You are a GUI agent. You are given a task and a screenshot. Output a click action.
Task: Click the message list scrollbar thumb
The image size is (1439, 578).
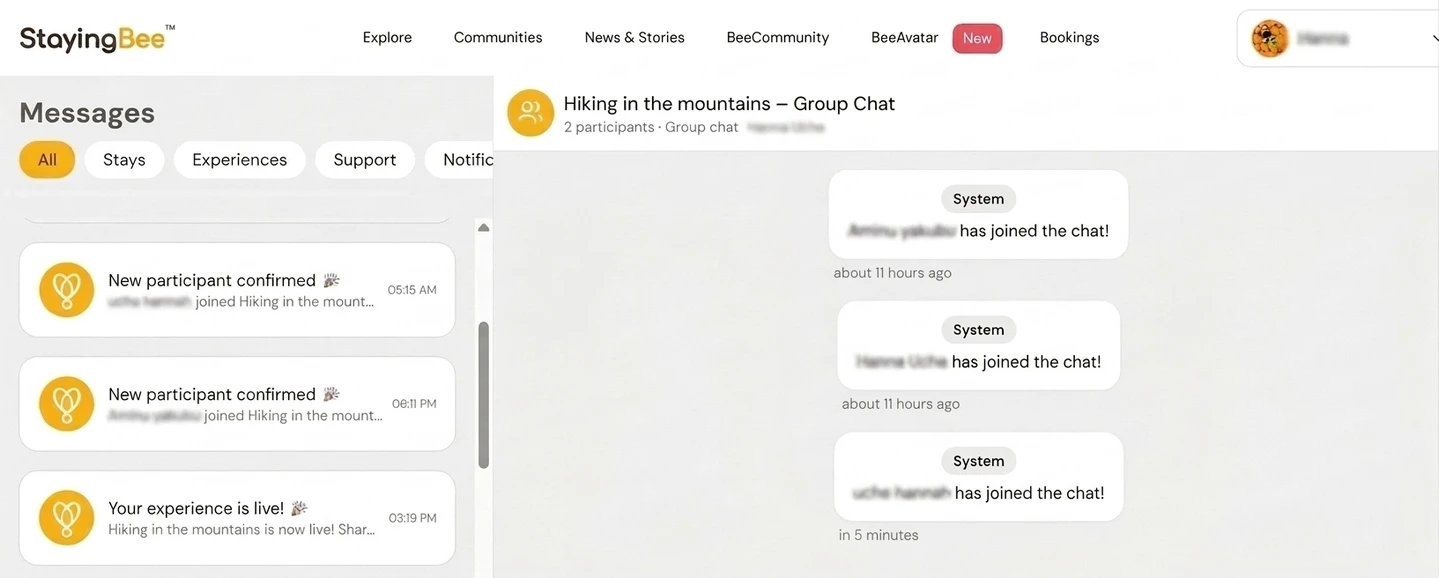click(x=484, y=395)
